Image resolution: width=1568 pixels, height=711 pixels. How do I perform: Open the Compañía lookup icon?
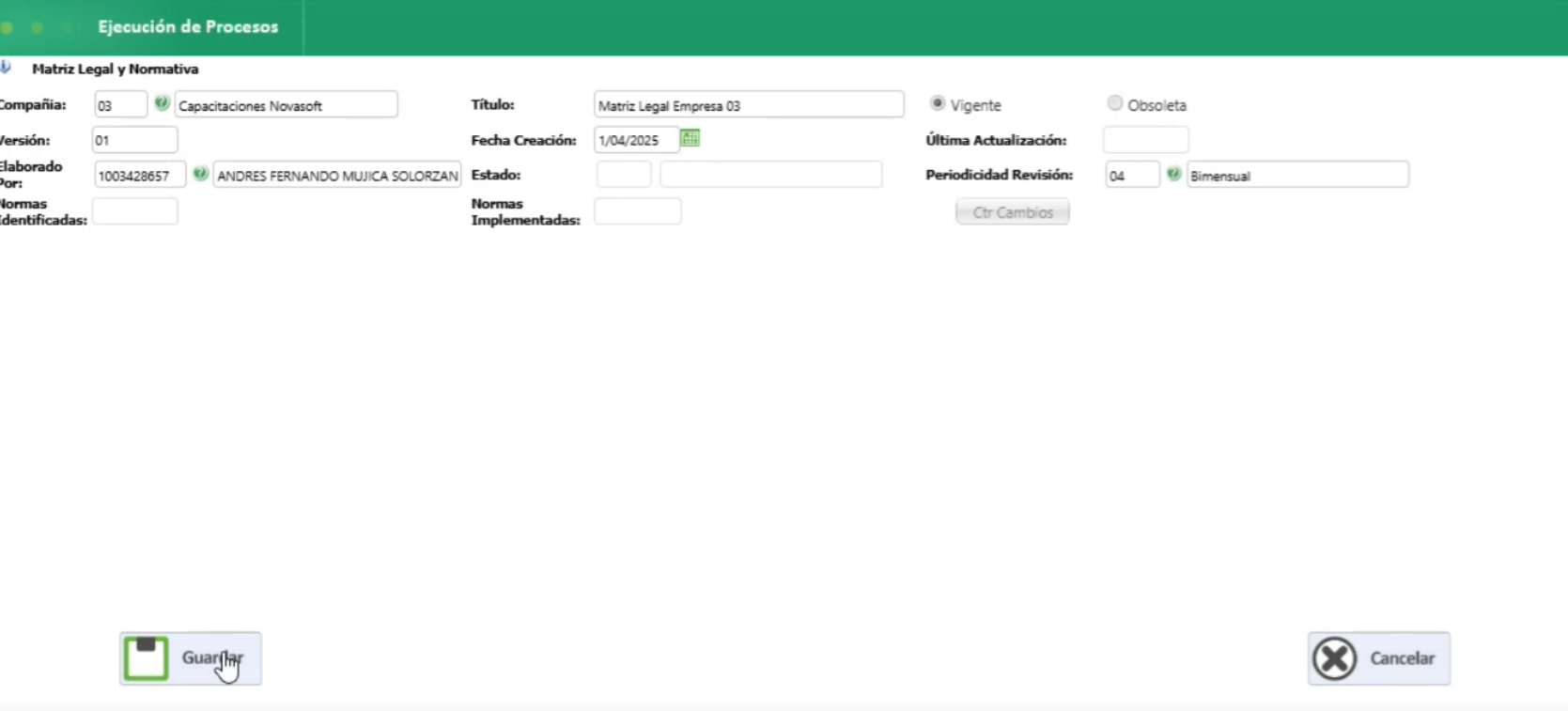[x=162, y=103]
